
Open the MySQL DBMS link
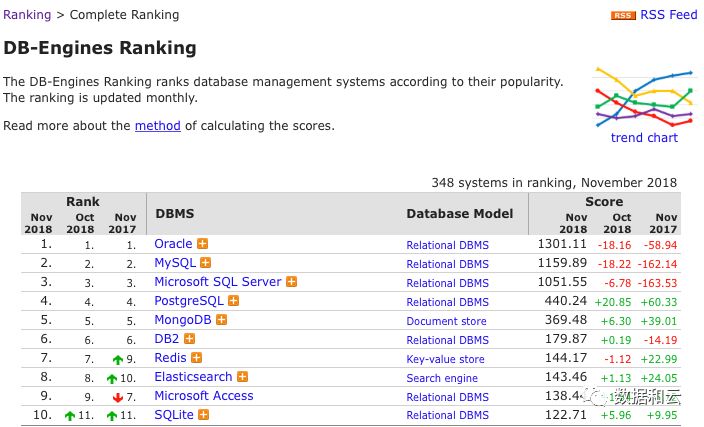pos(175,263)
